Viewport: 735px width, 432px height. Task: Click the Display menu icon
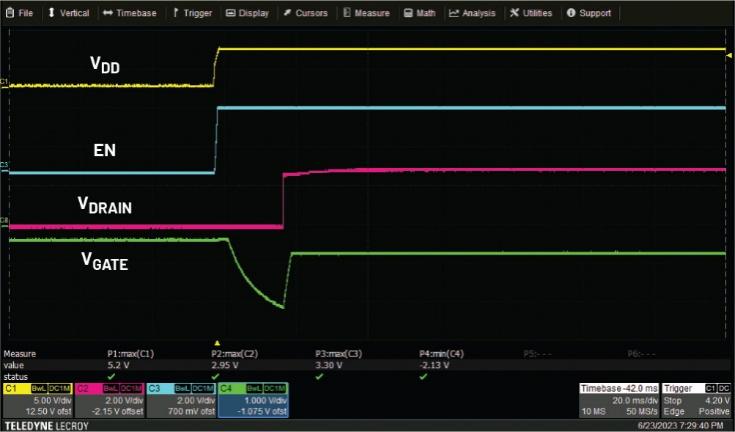pos(230,13)
